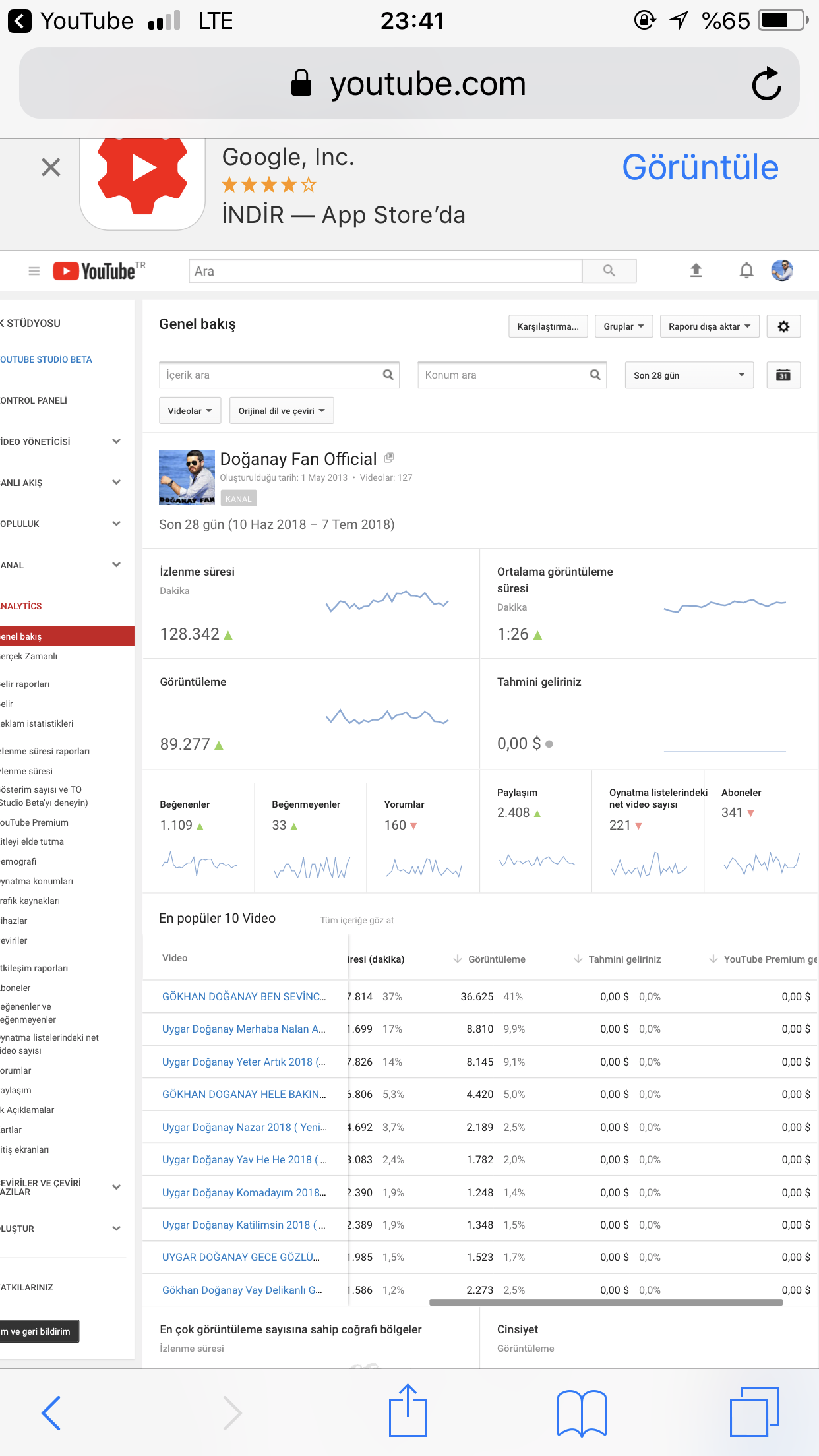Open analytics settings gear icon
This screenshot has width=819, height=1456.
click(783, 326)
